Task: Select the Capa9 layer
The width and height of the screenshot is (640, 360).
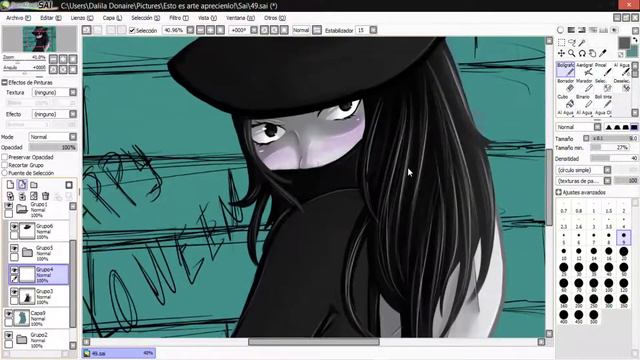Action: 37,318
